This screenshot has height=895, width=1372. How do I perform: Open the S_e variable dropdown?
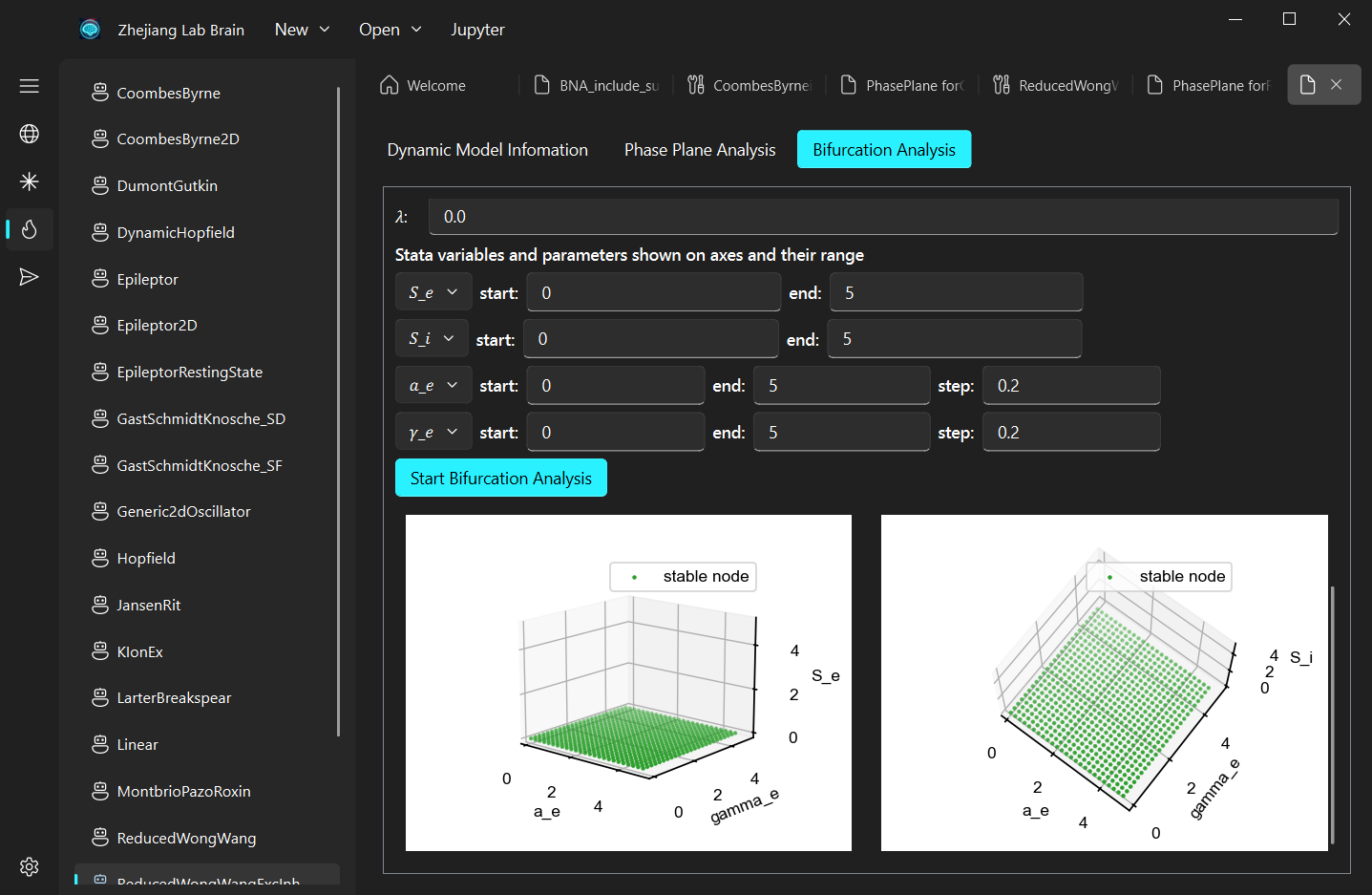pos(433,292)
